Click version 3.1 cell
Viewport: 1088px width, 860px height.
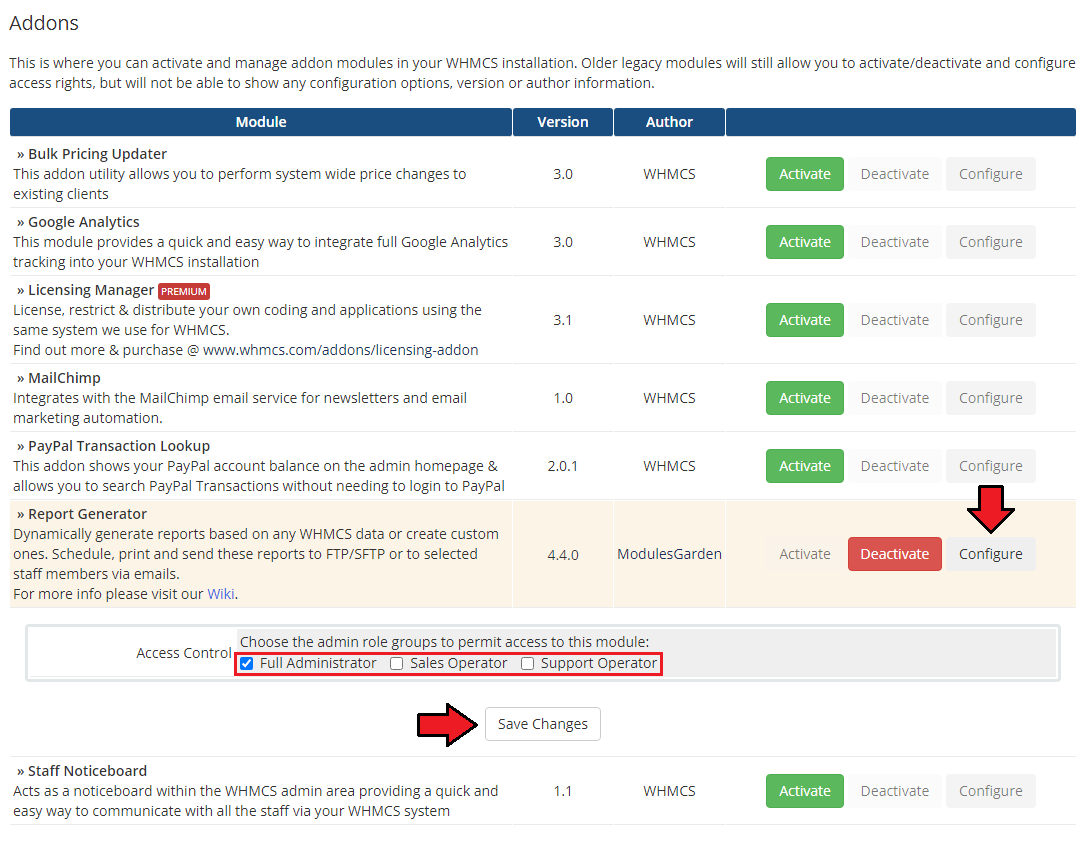coord(563,320)
